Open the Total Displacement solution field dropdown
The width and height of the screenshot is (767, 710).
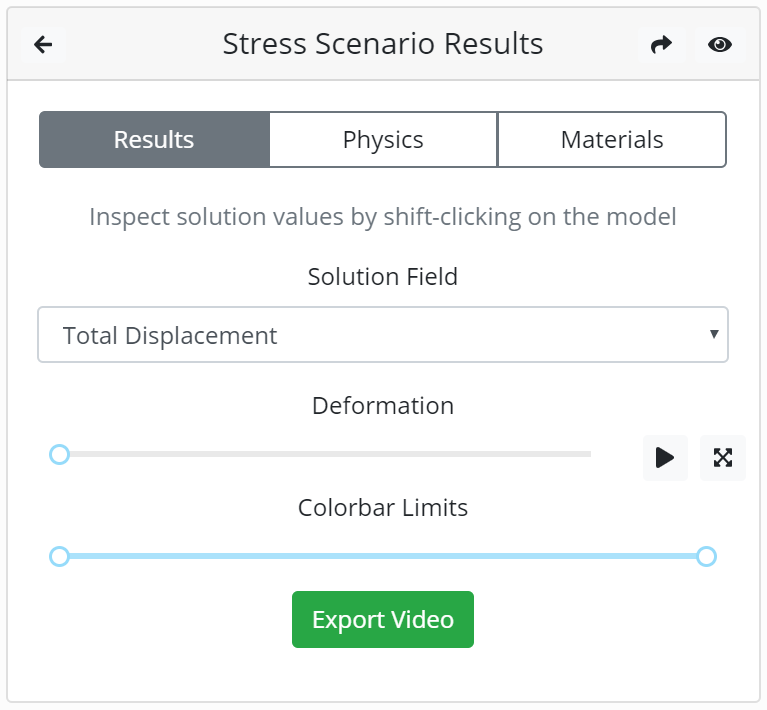(383, 335)
